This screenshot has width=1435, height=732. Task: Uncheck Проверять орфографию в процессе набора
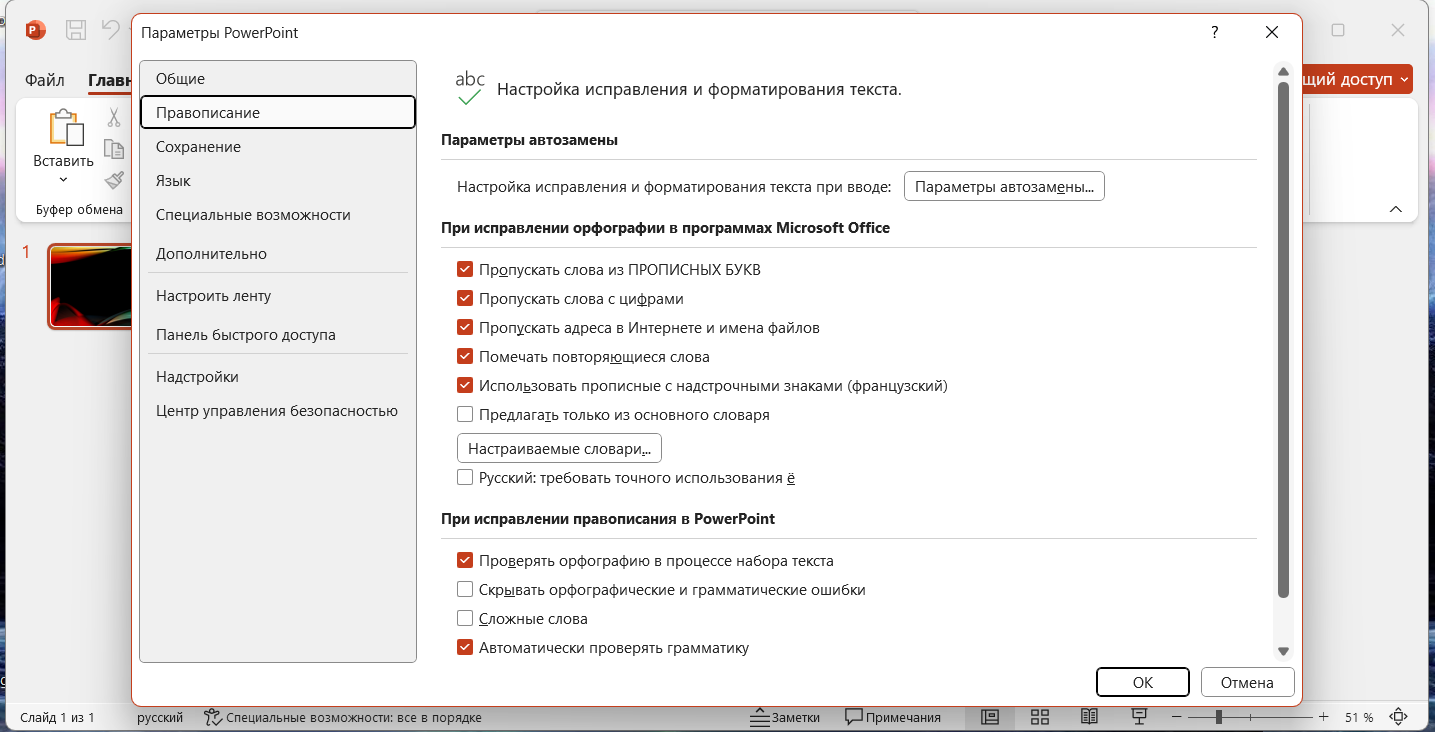click(465, 561)
